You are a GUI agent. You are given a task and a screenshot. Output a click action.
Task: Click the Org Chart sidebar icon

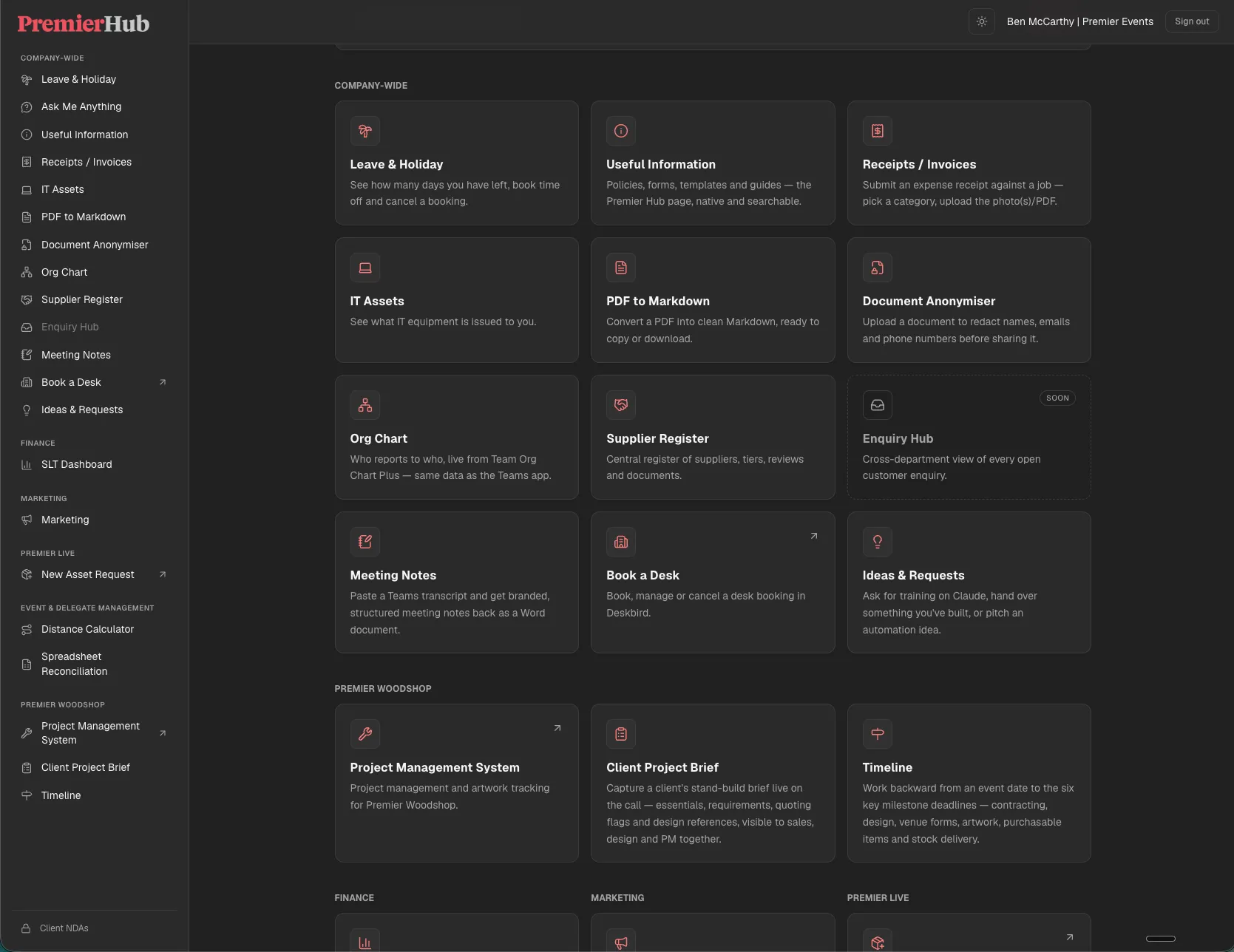tap(27, 272)
